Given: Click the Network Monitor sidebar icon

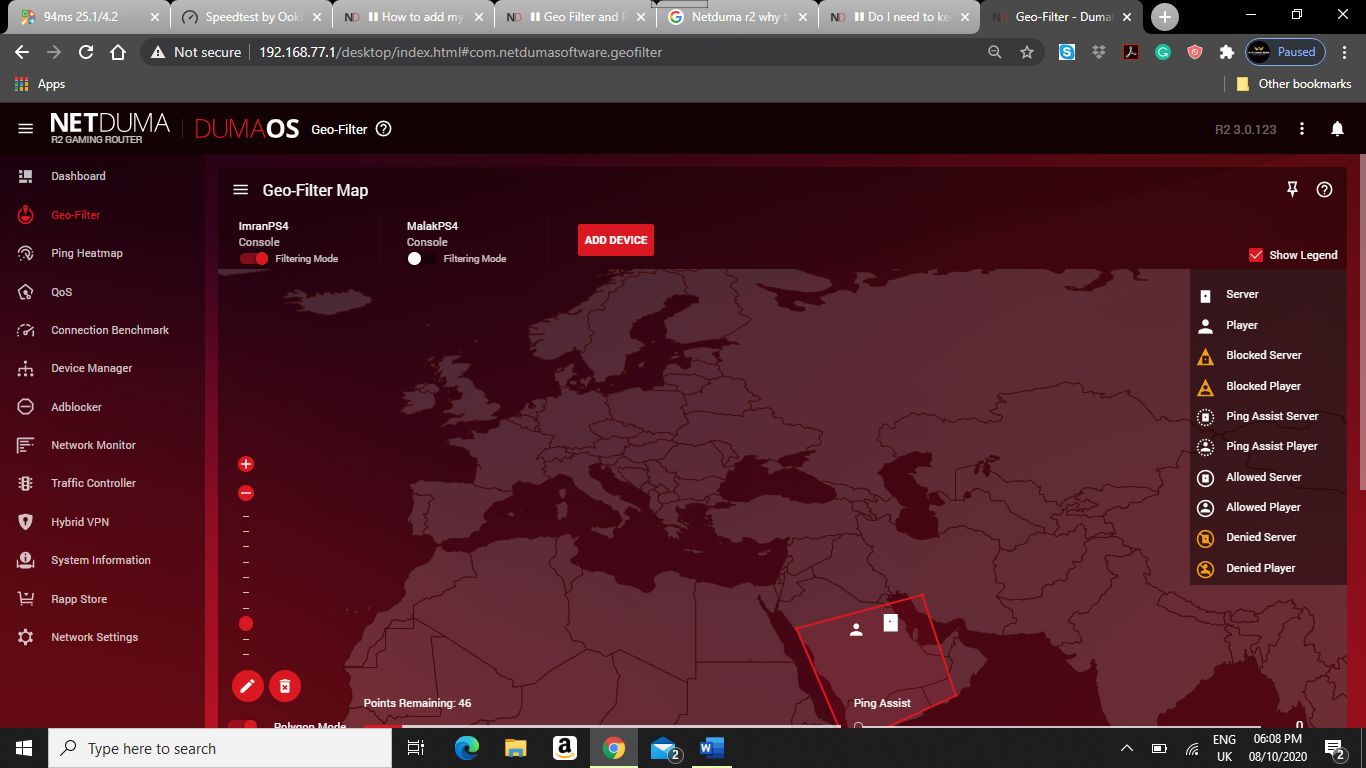Looking at the screenshot, I should click(26, 445).
